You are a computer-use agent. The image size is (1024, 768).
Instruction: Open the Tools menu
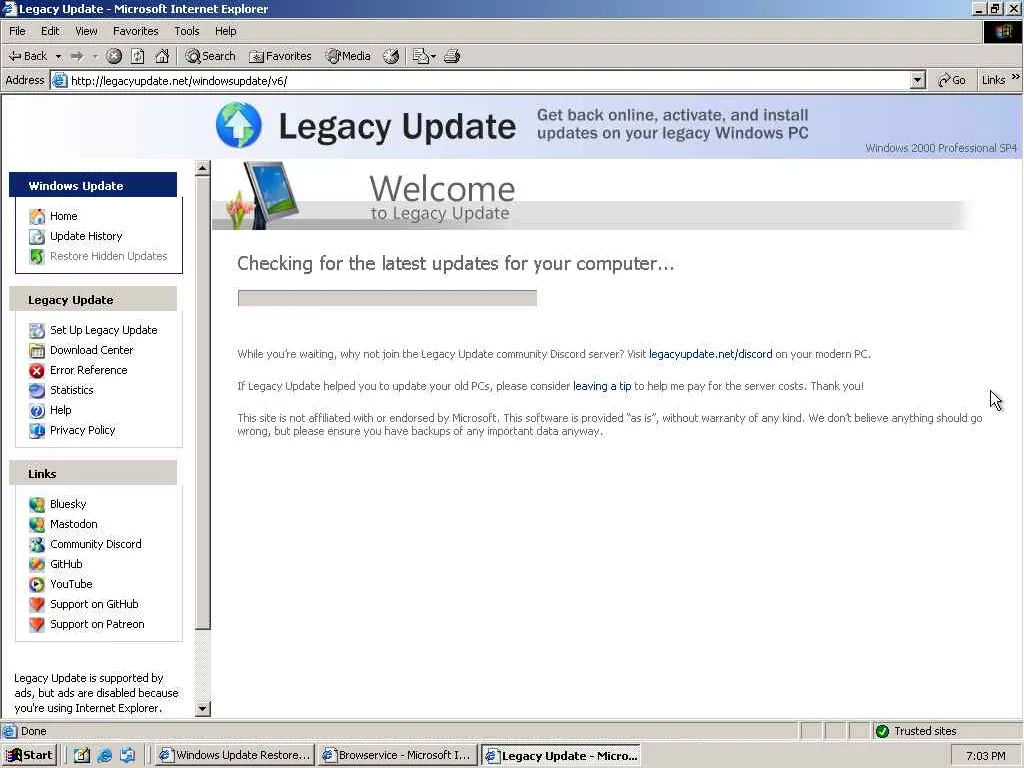coord(187,31)
